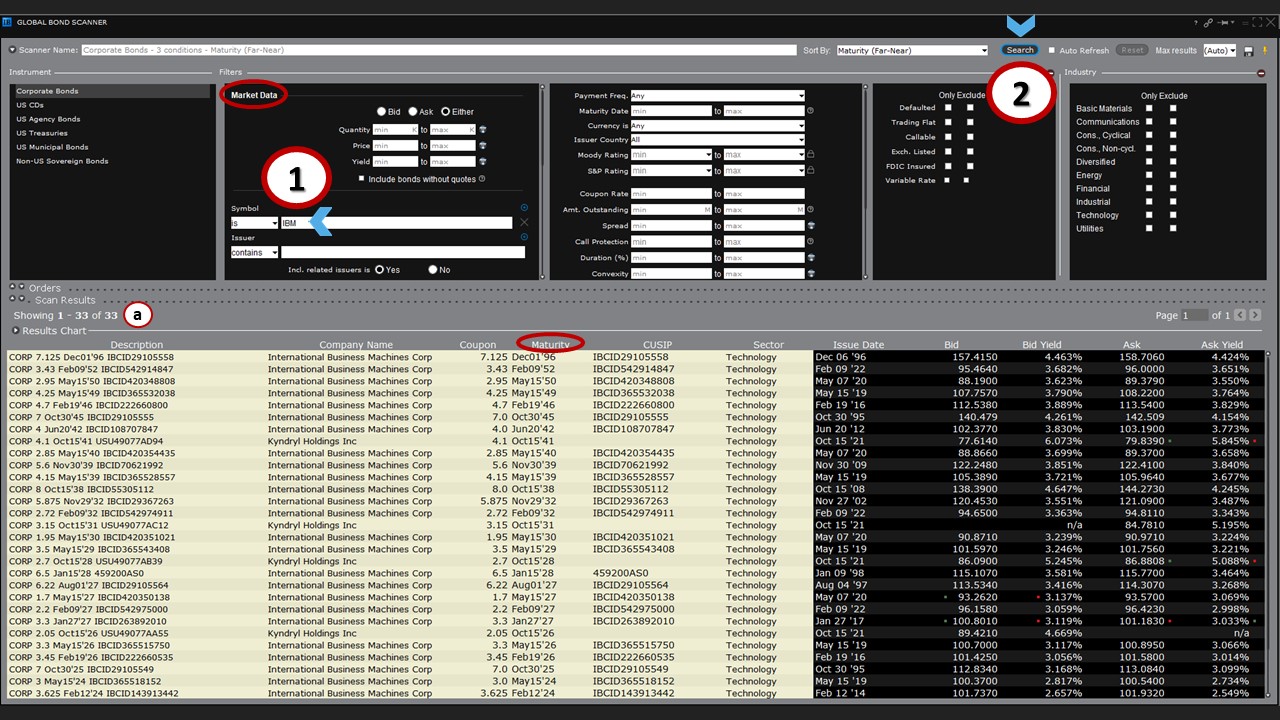Viewport: 1280px width, 720px height.
Task: Open the Sort By dropdown
Action: point(911,51)
